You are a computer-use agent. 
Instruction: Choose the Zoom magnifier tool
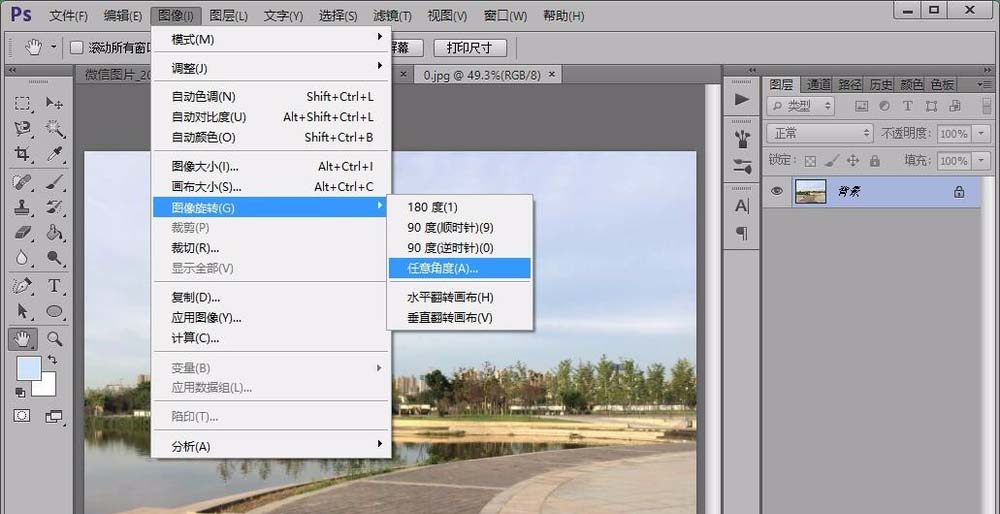[55, 339]
